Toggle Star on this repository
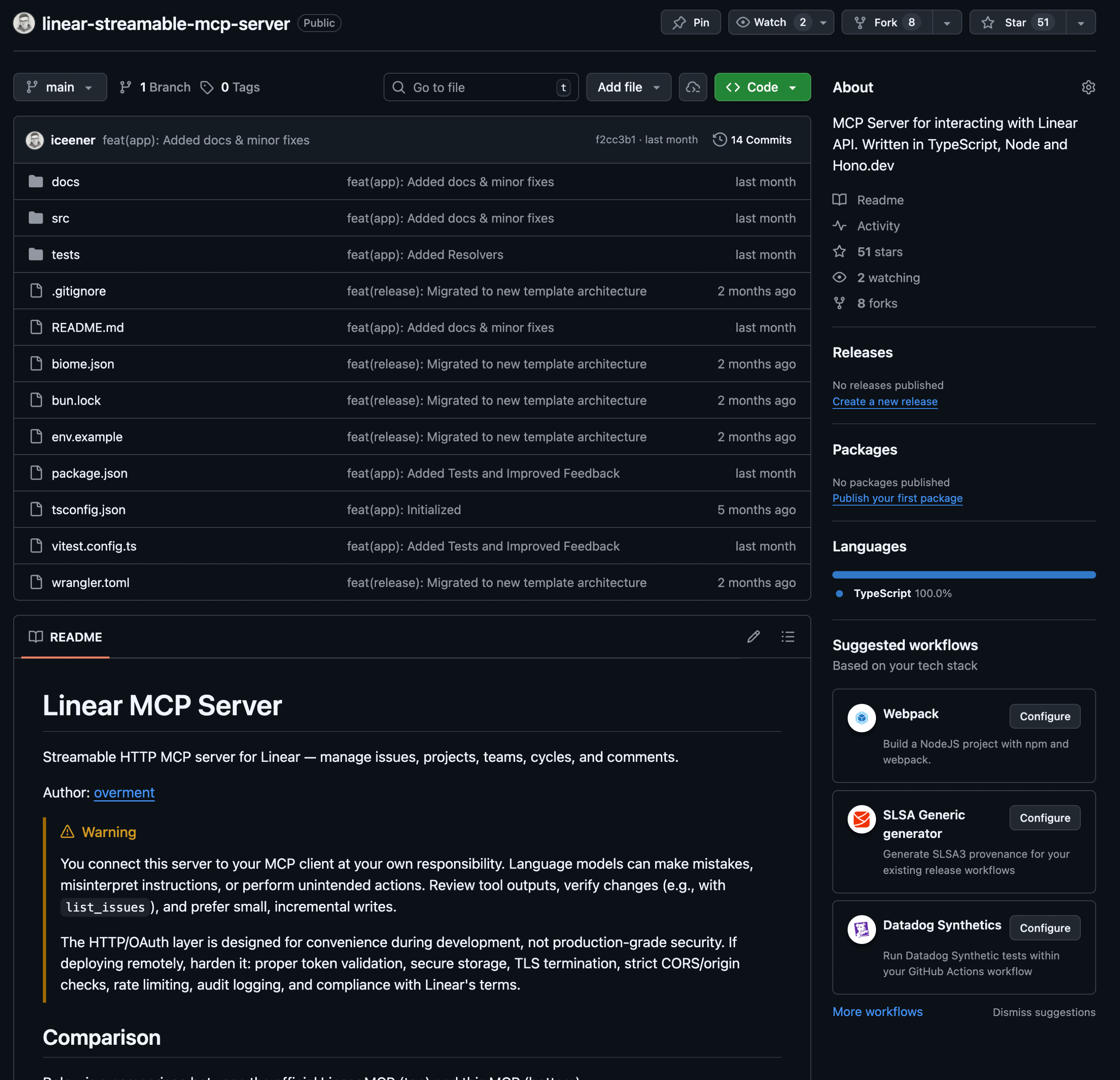The width and height of the screenshot is (1120, 1080). (1016, 22)
